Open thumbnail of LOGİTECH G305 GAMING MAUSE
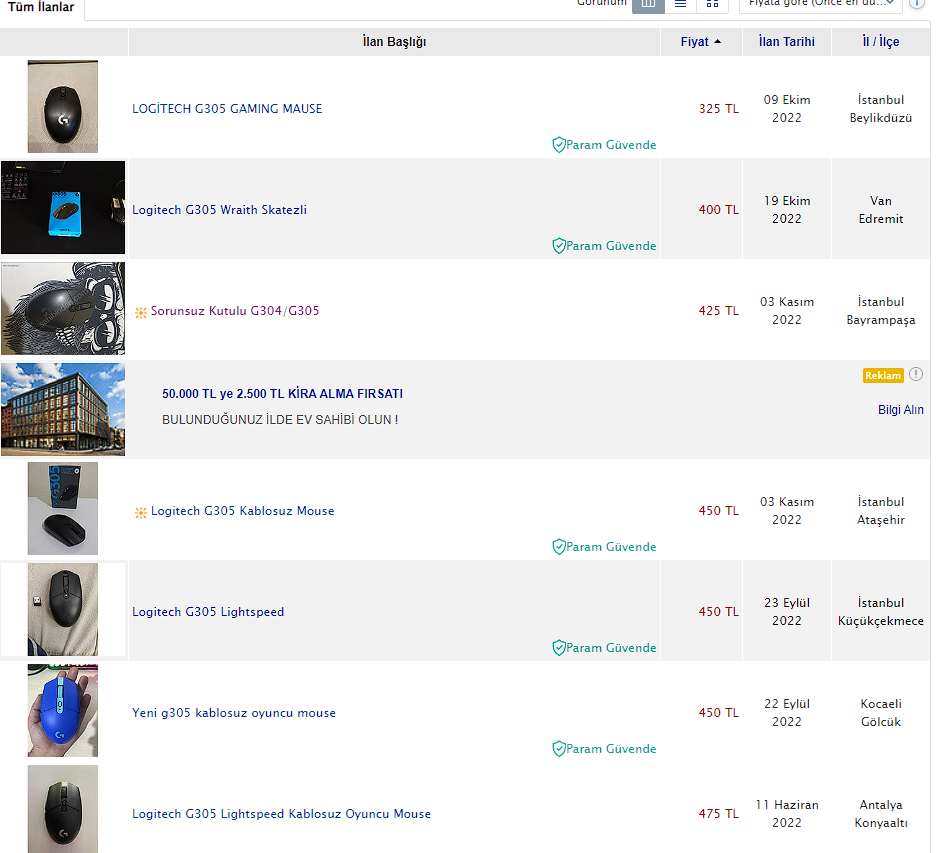 [63, 107]
